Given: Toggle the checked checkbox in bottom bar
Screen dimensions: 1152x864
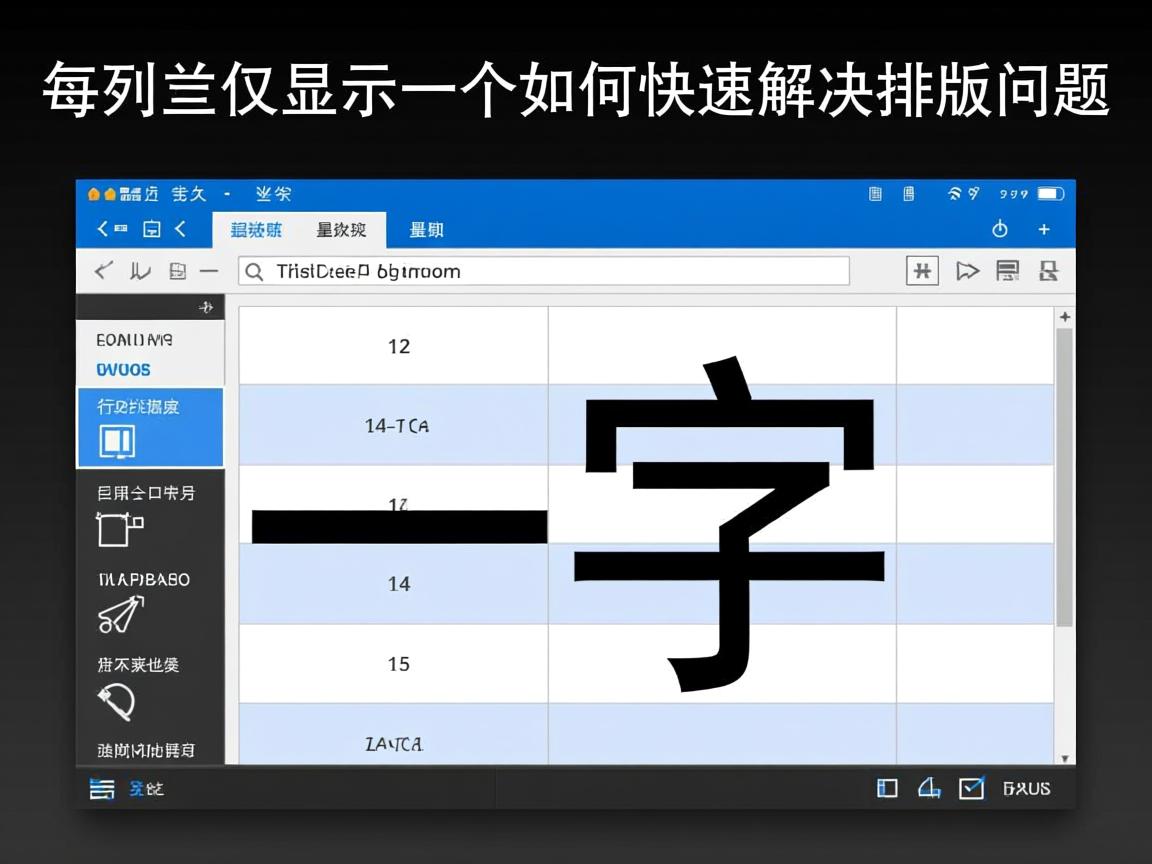Looking at the screenshot, I should [x=971, y=788].
